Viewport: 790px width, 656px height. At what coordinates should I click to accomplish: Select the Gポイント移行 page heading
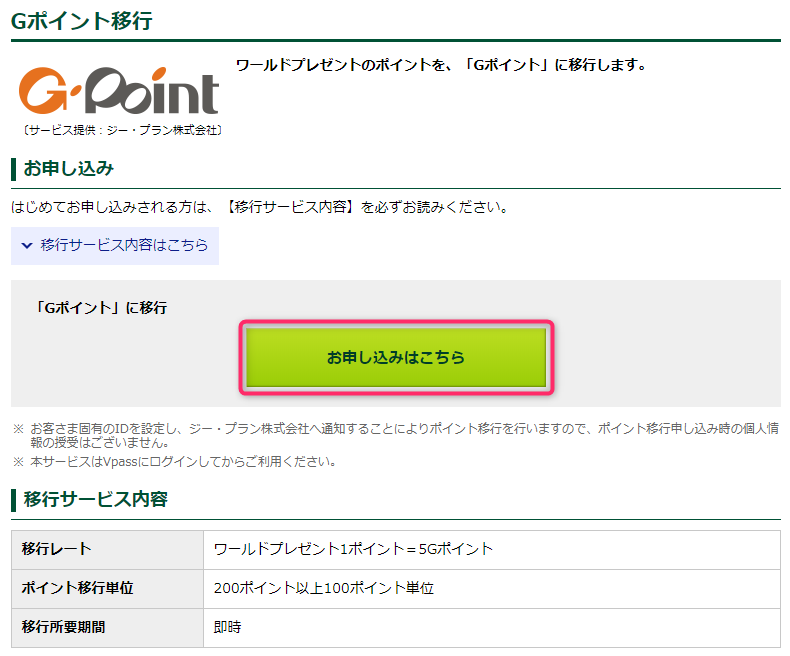82,21
